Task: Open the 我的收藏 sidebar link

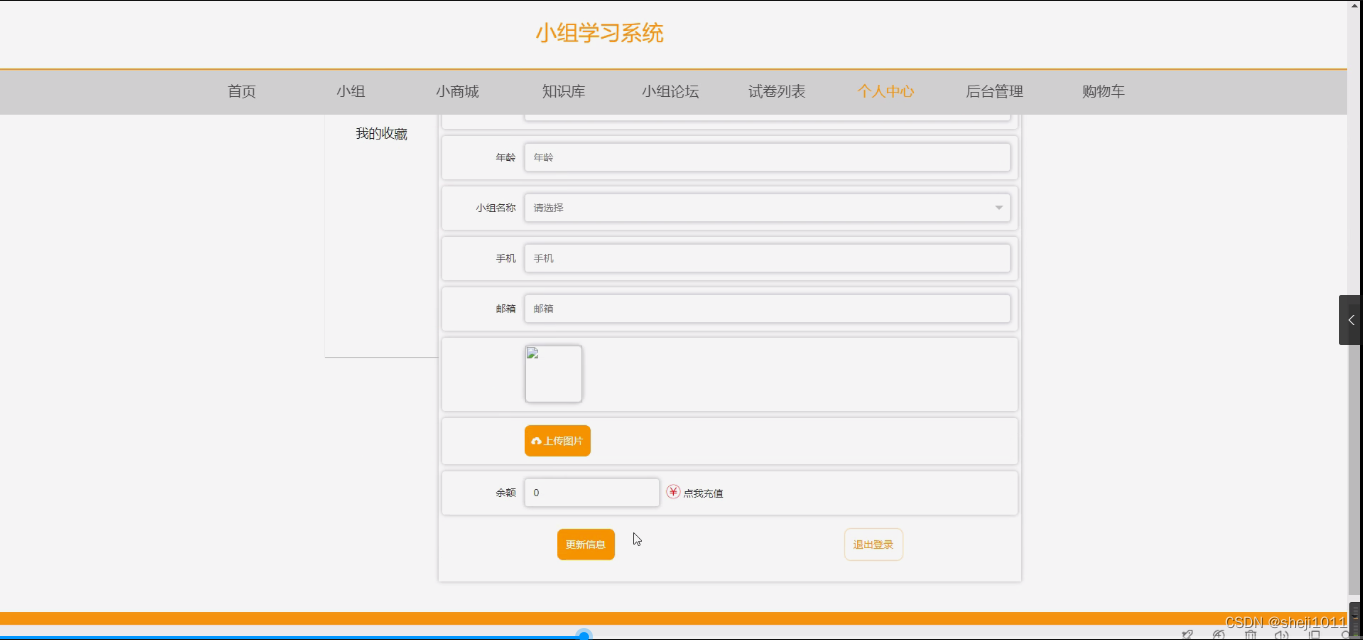Action: pyautogui.click(x=382, y=131)
